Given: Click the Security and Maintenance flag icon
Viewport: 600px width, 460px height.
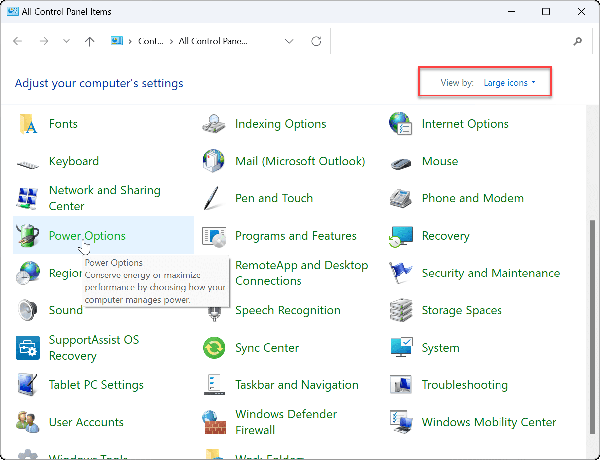Looking at the screenshot, I should (401, 273).
